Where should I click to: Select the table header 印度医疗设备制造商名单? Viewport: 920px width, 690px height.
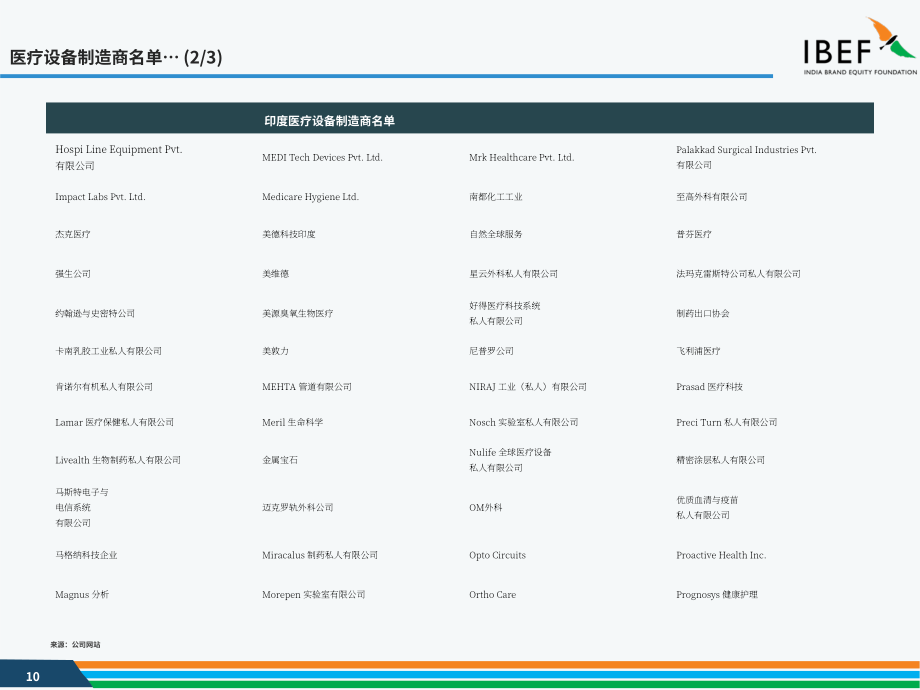(329, 121)
